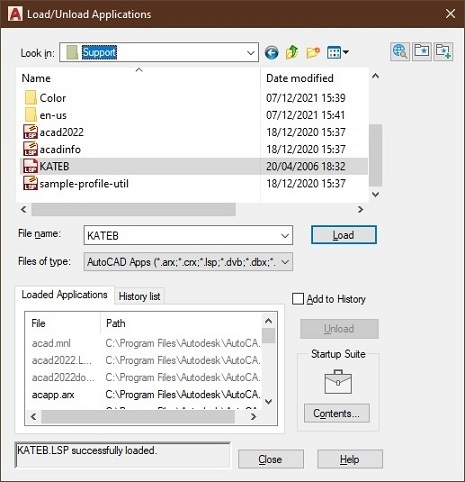Open Startup Suite Contents button
The image size is (465, 482).
pos(337,413)
